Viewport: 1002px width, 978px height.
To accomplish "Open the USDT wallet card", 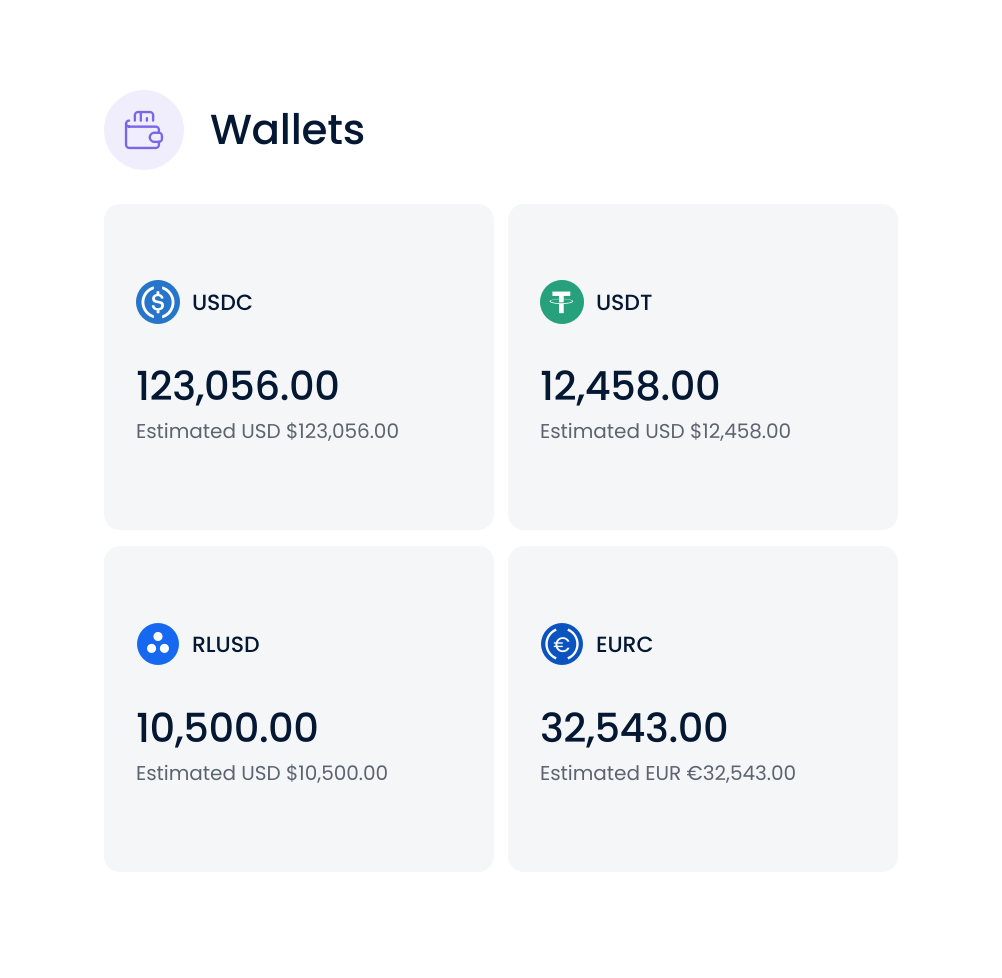I will (x=703, y=367).
